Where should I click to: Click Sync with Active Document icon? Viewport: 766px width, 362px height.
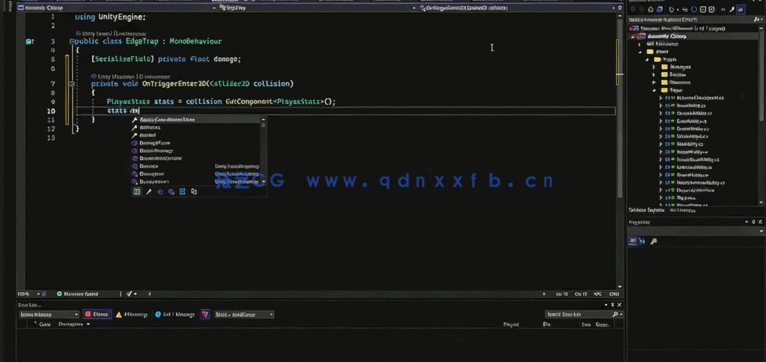[x=685, y=9]
